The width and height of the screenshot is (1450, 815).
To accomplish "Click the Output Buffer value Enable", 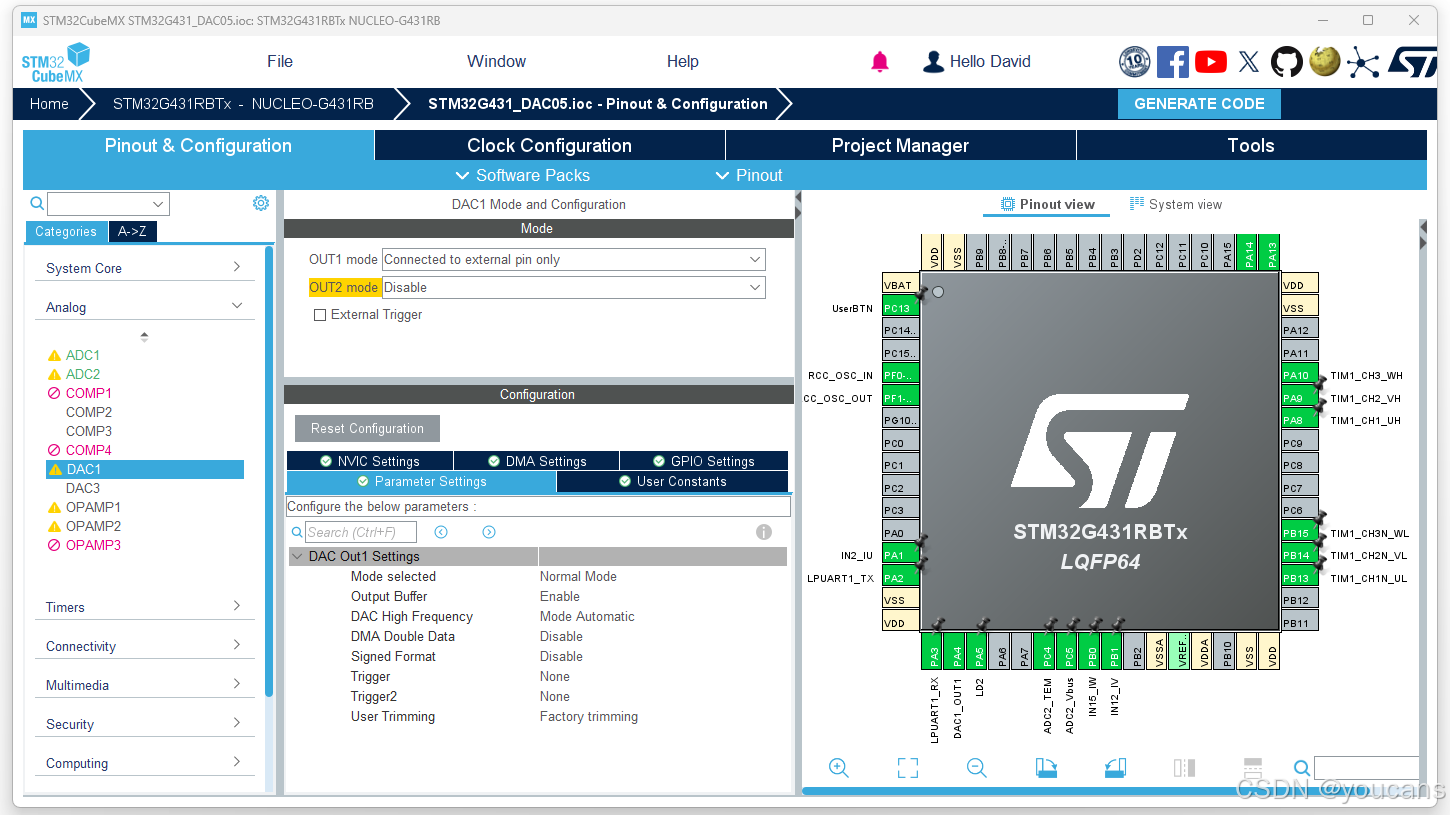I will [560, 597].
